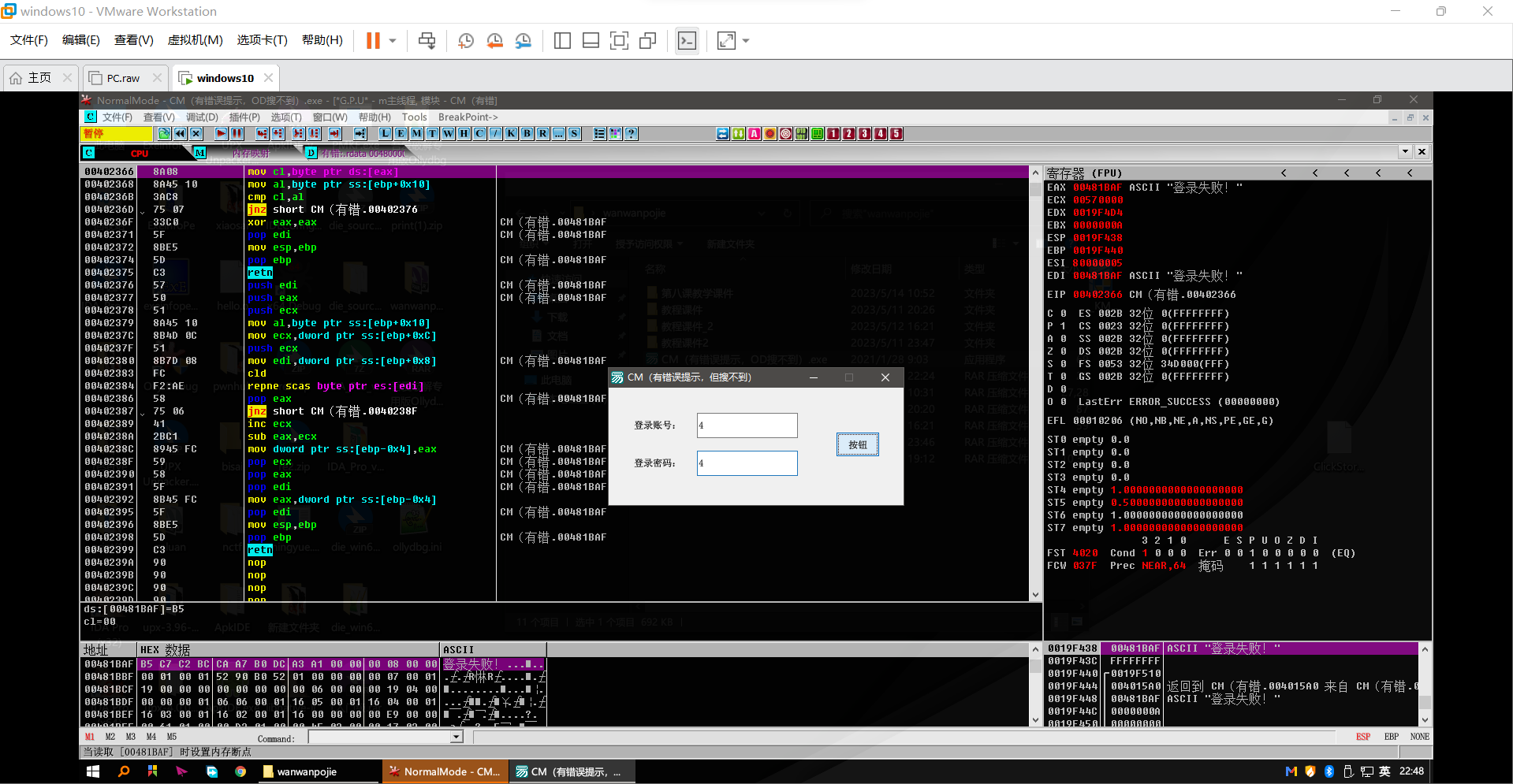Open Executable modules with E button
This screenshot has height=784, width=1513.
pos(401,134)
